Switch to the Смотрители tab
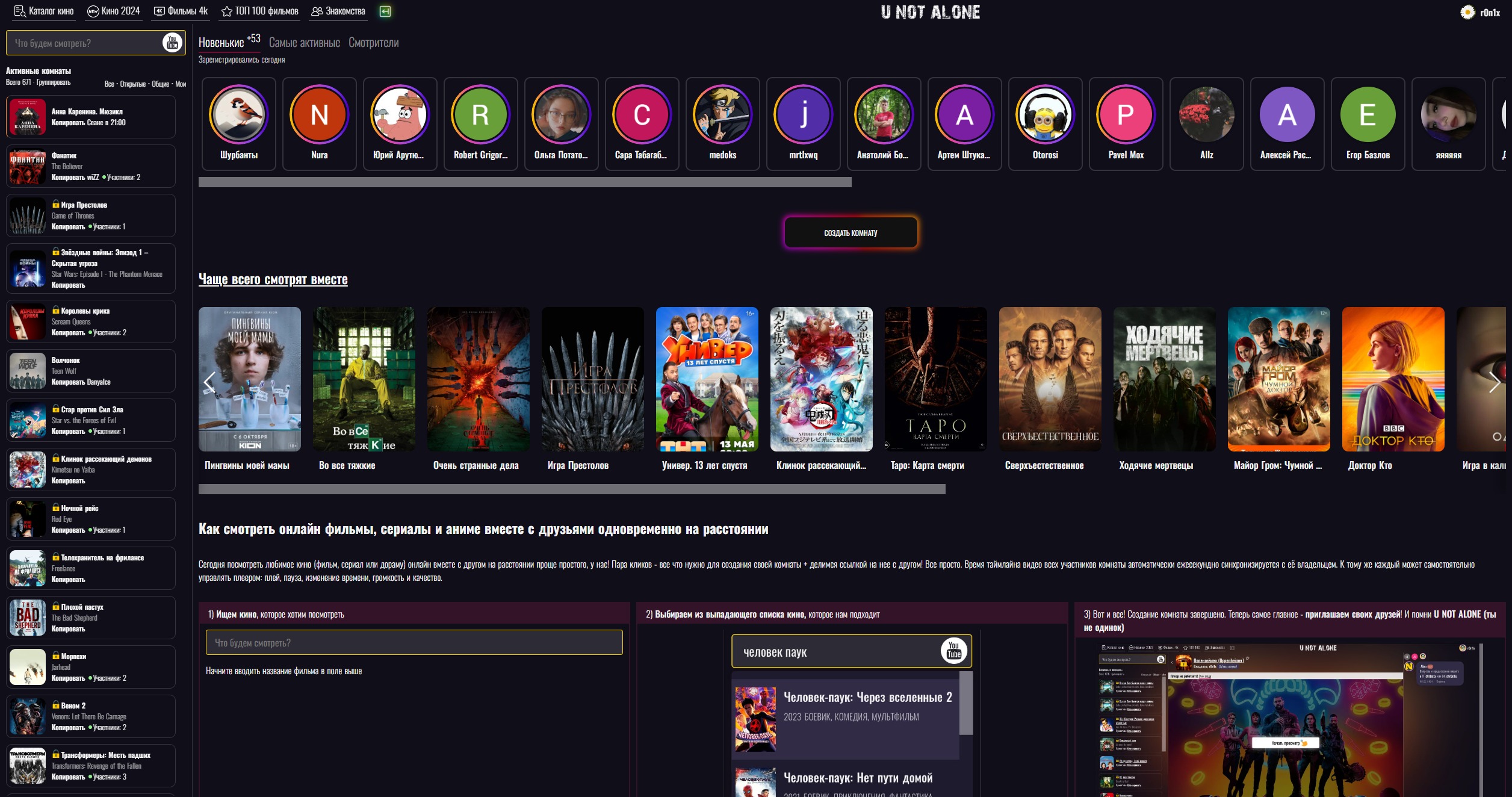This screenshot has width=1512, height=797. click(374, 43)
